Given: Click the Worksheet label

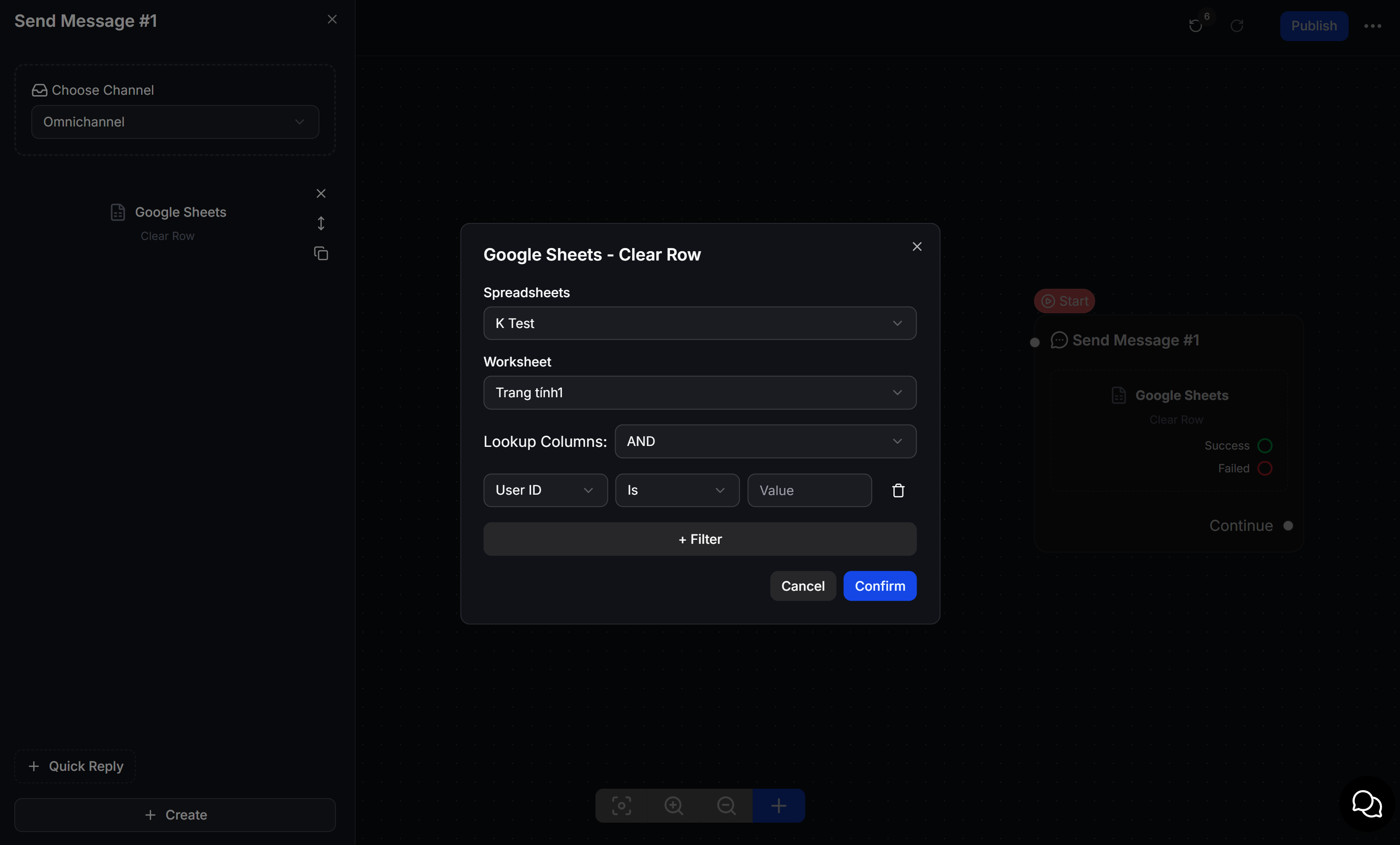Looking at the screenshot, I should pyautogui.click(x=517, y=362).
